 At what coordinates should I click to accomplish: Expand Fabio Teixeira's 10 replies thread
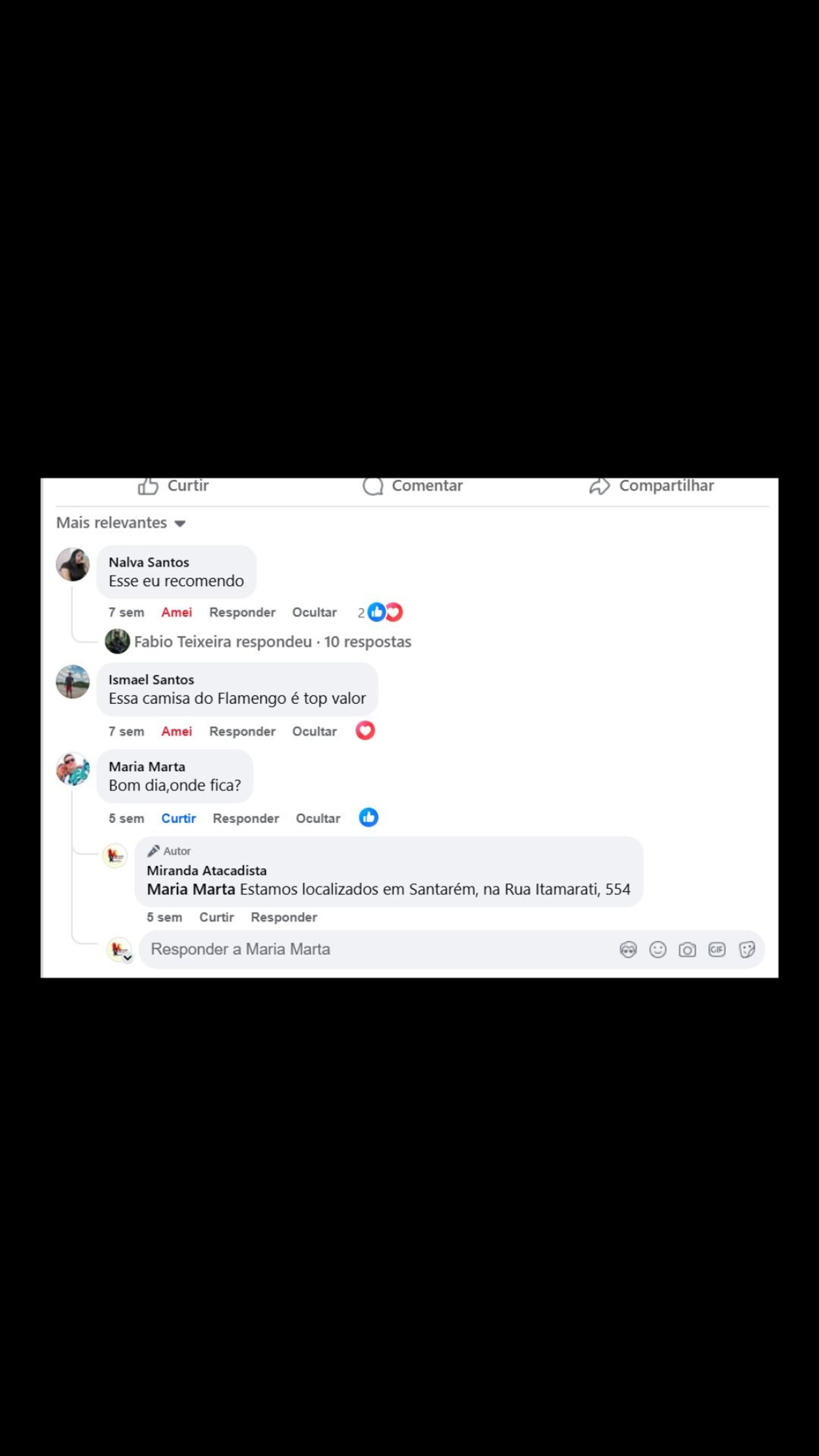pos(273,642)
